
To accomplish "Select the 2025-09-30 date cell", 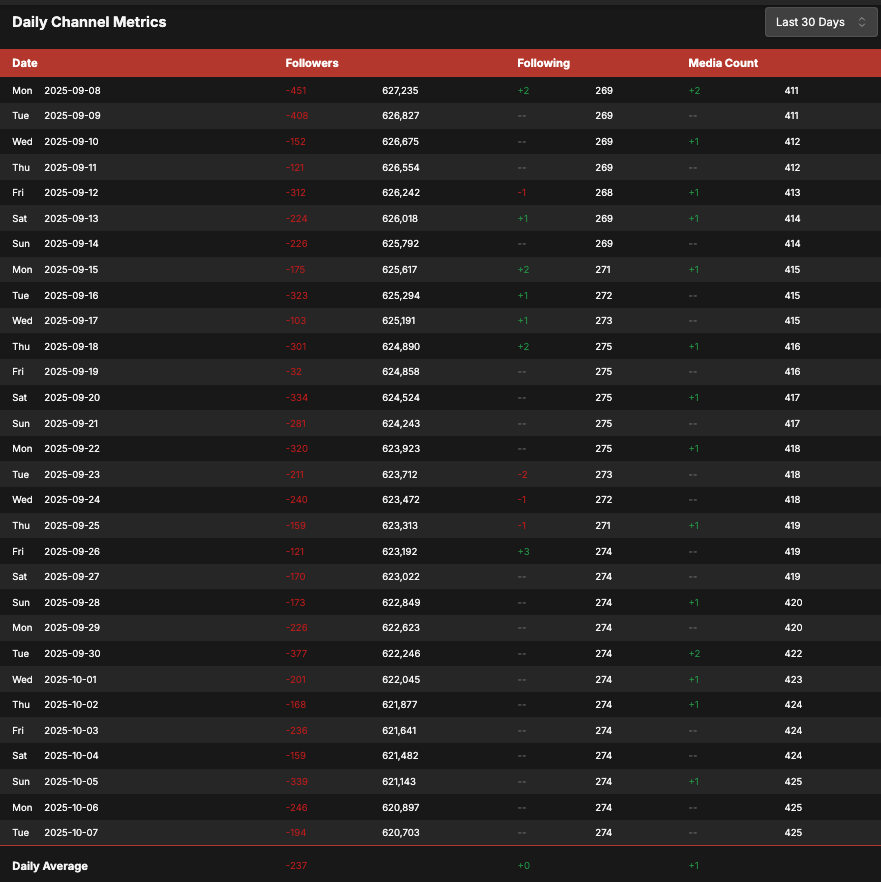I will click(72, 653).
